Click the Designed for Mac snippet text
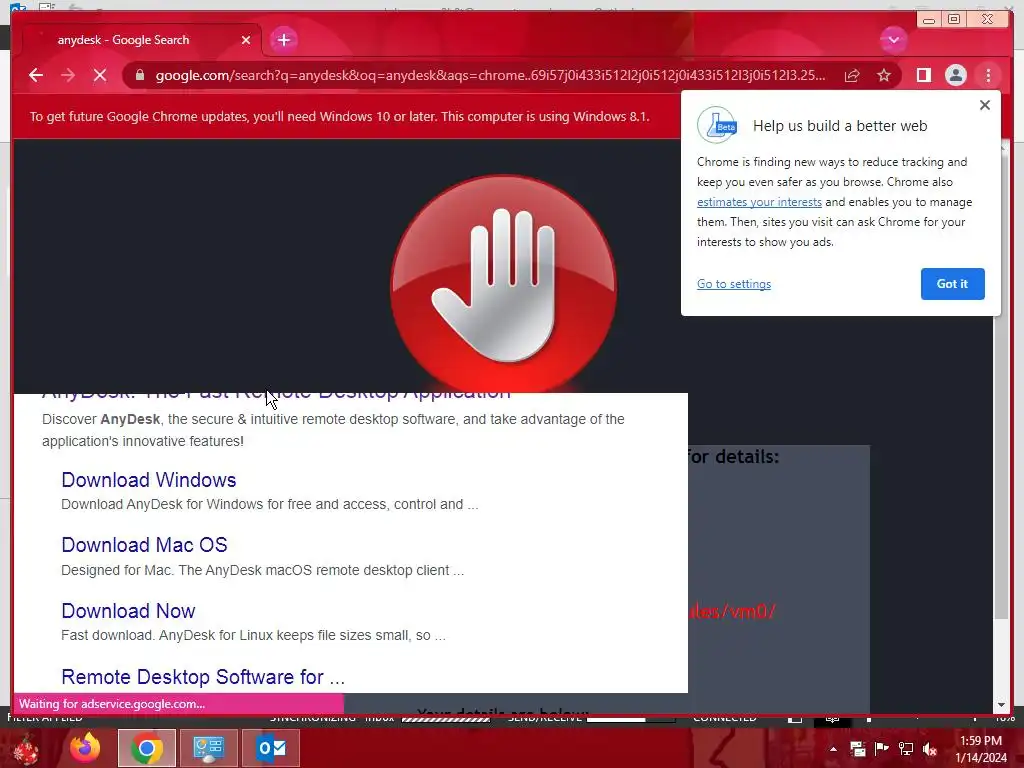This screenshot has height=768, width=1024. pyautogui.click(x=263, y=570)
